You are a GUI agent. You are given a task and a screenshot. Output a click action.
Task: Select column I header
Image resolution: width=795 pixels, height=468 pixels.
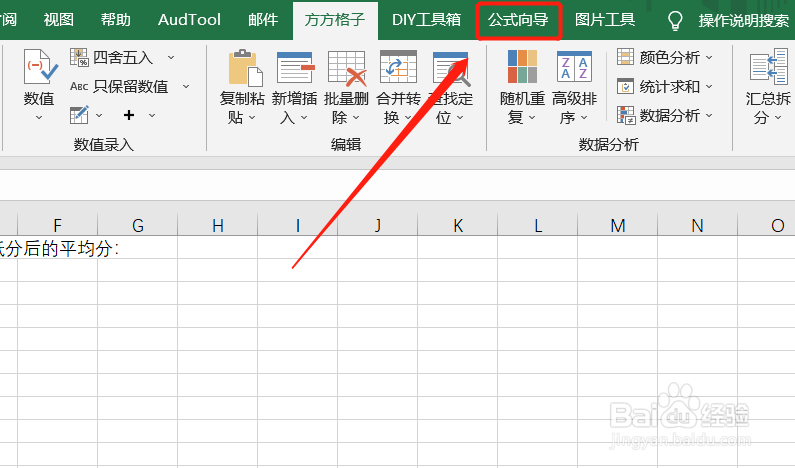point(298,225)
